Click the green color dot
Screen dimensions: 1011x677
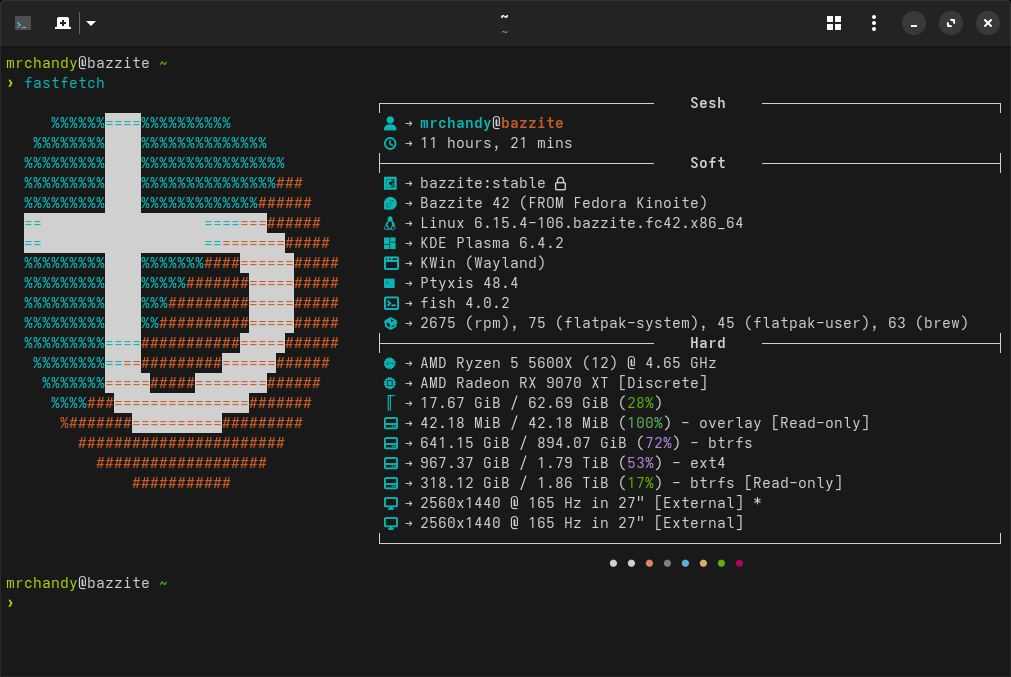tap(721, 564)
